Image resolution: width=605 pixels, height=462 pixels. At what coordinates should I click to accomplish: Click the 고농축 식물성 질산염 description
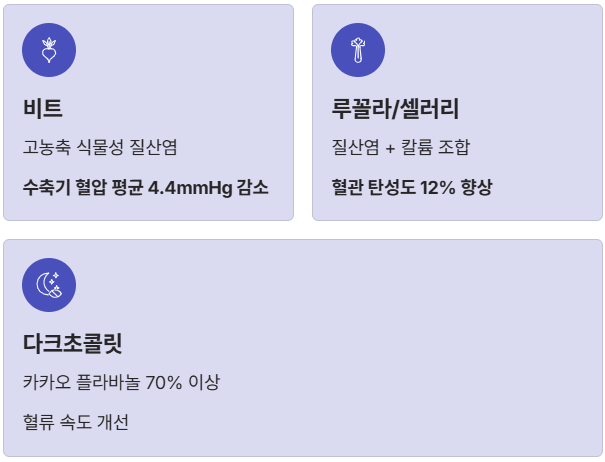pyautogui.click(x=100, y=147)
